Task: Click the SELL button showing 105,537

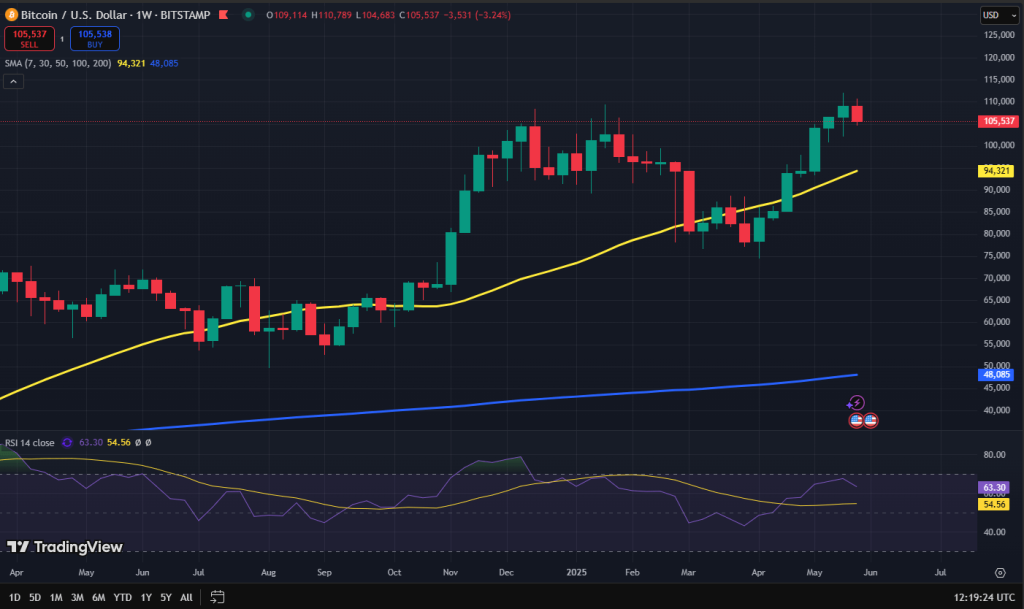Action: coord(29,38)
